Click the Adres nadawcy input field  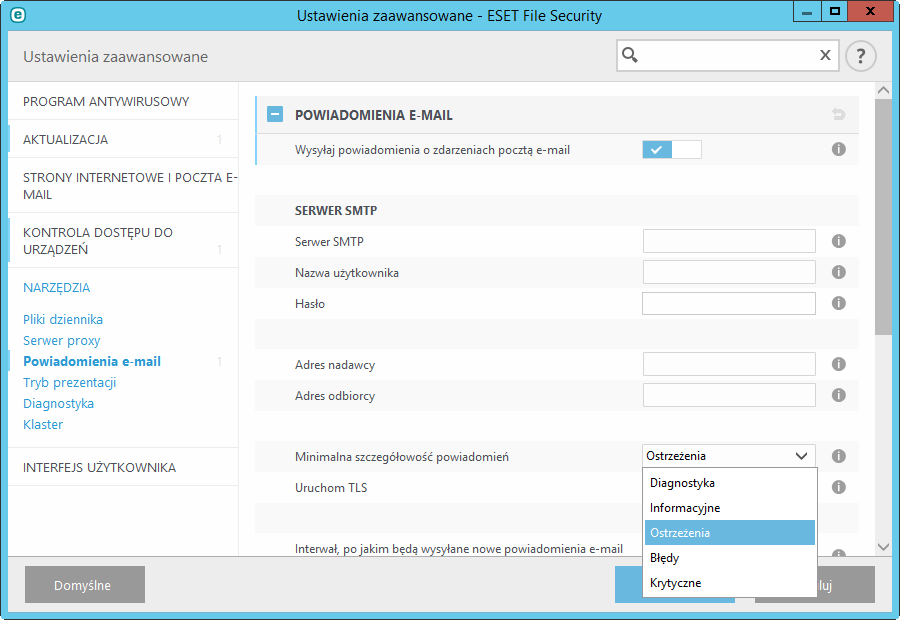729,364
